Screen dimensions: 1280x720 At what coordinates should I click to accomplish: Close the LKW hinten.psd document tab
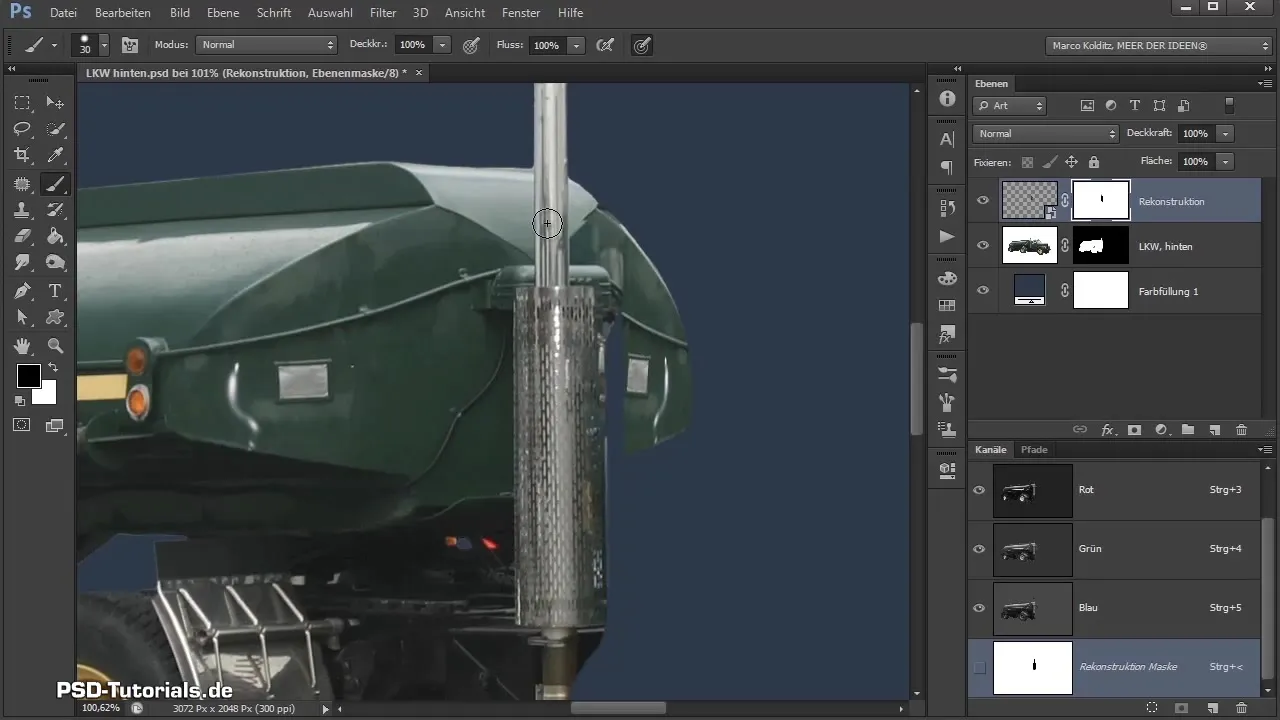coord(419,73)
